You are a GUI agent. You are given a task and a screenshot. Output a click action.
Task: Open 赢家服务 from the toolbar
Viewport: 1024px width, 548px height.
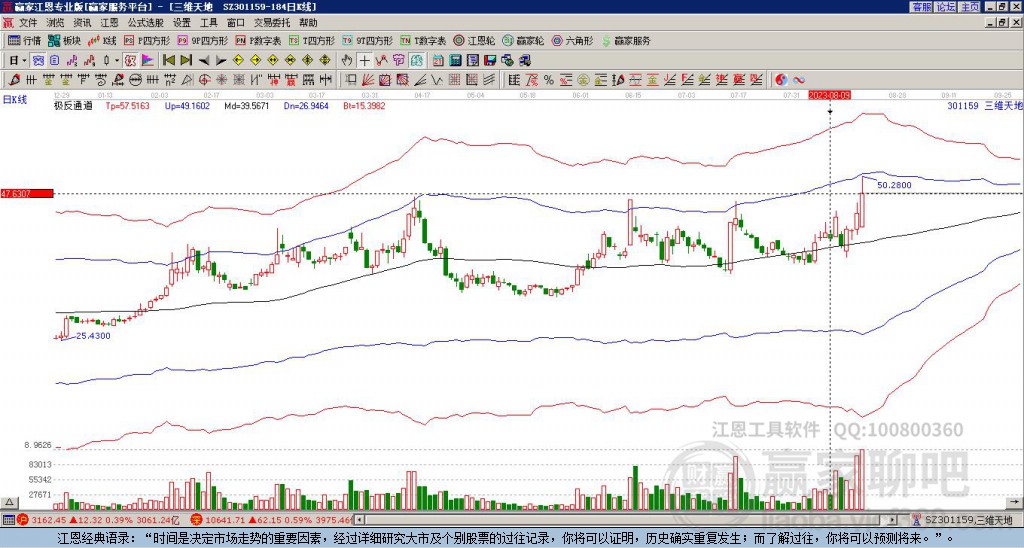coord(626,40)
